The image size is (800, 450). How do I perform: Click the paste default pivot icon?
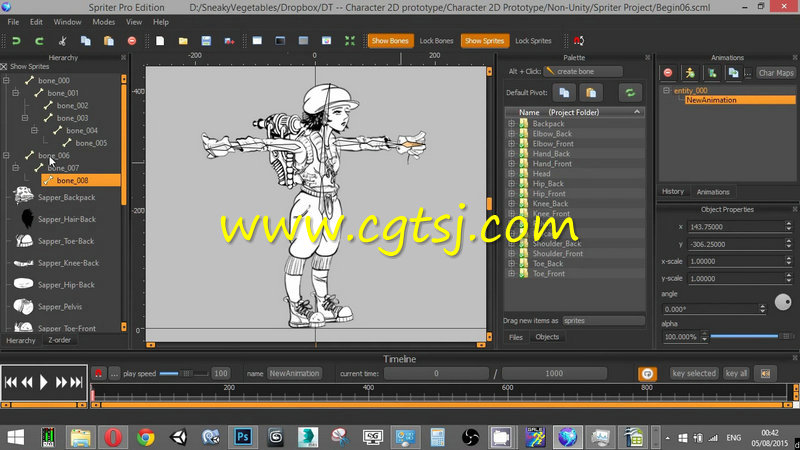pyautogui.click(x=591, y=93)
